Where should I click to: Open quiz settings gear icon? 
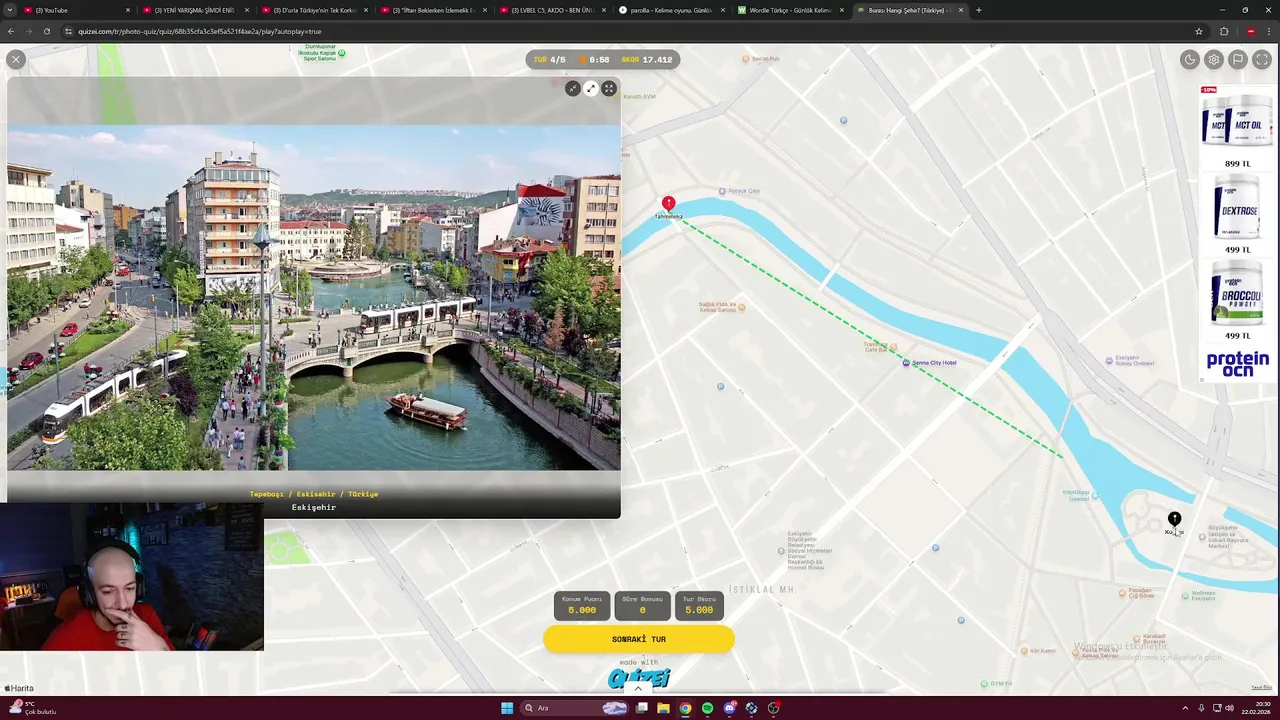click(x=1214, y=60)
